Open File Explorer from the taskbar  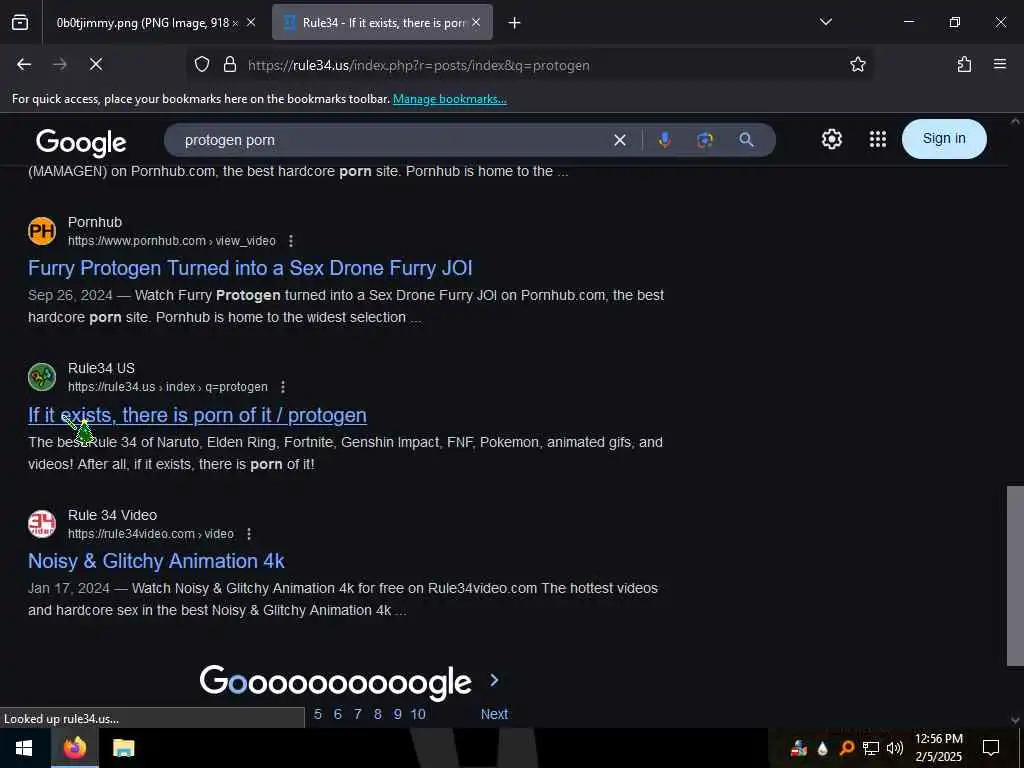pos(123,748)
